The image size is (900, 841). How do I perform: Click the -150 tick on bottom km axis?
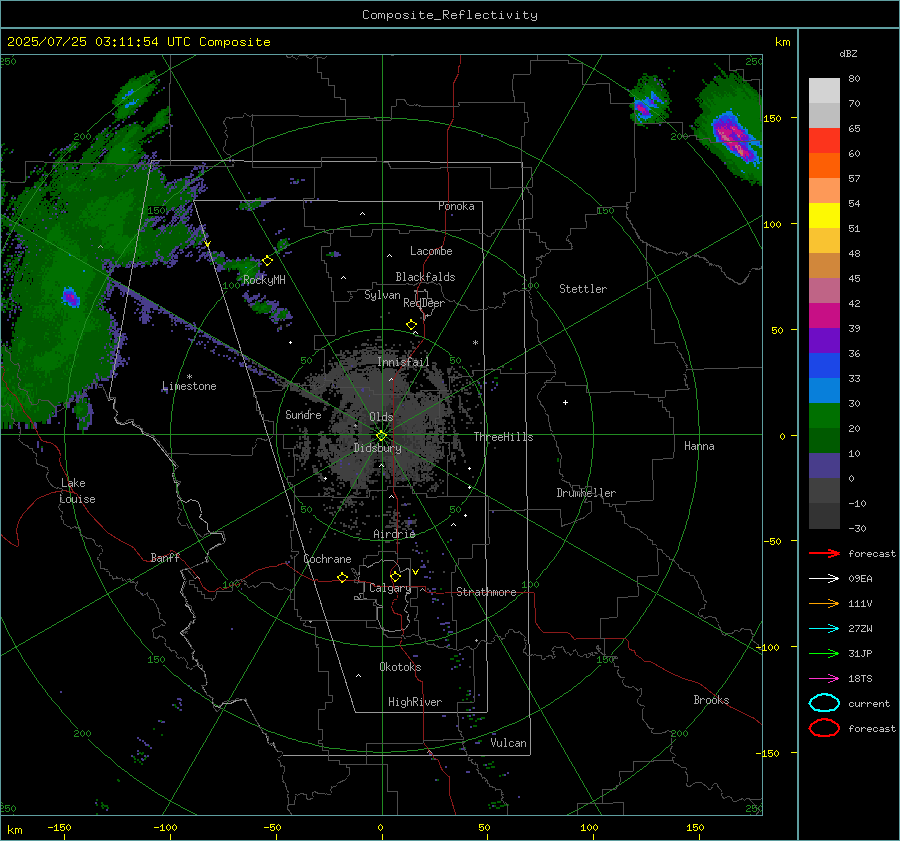(59, 828)
